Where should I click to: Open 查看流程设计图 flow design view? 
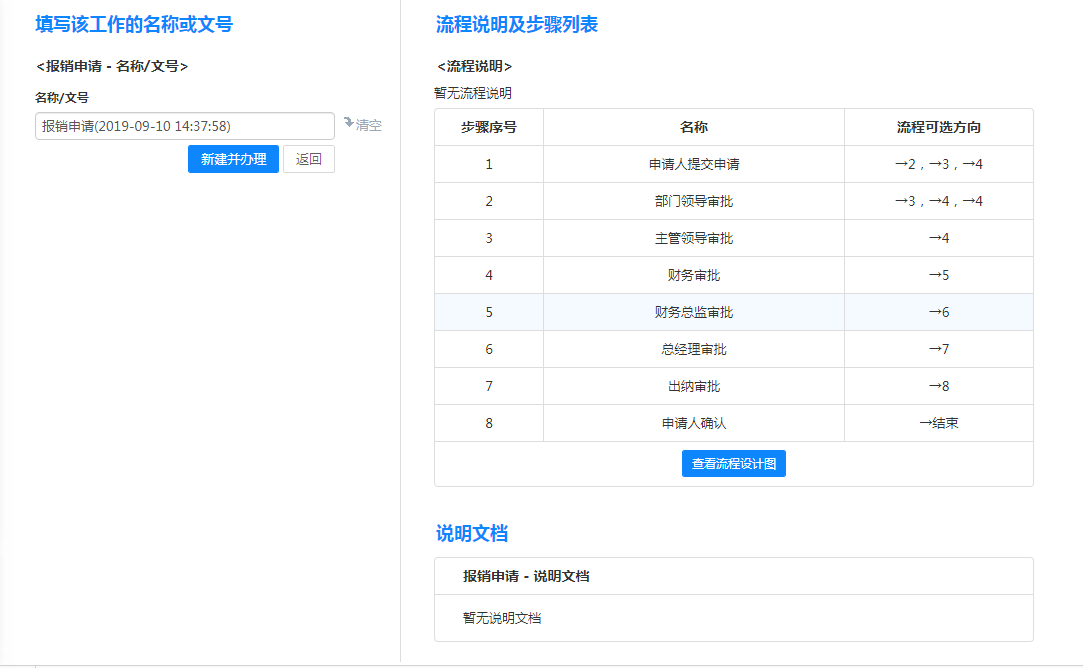coord(733,464)
